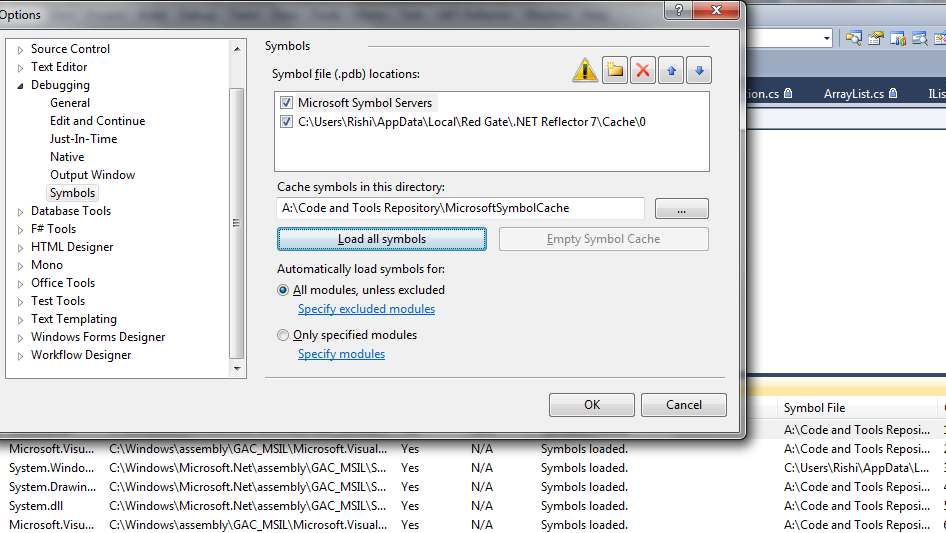Screen dimensions: 946x533
Task: Open Object Browser icon in Visual Studio toolbar
Action: [919, 39]
